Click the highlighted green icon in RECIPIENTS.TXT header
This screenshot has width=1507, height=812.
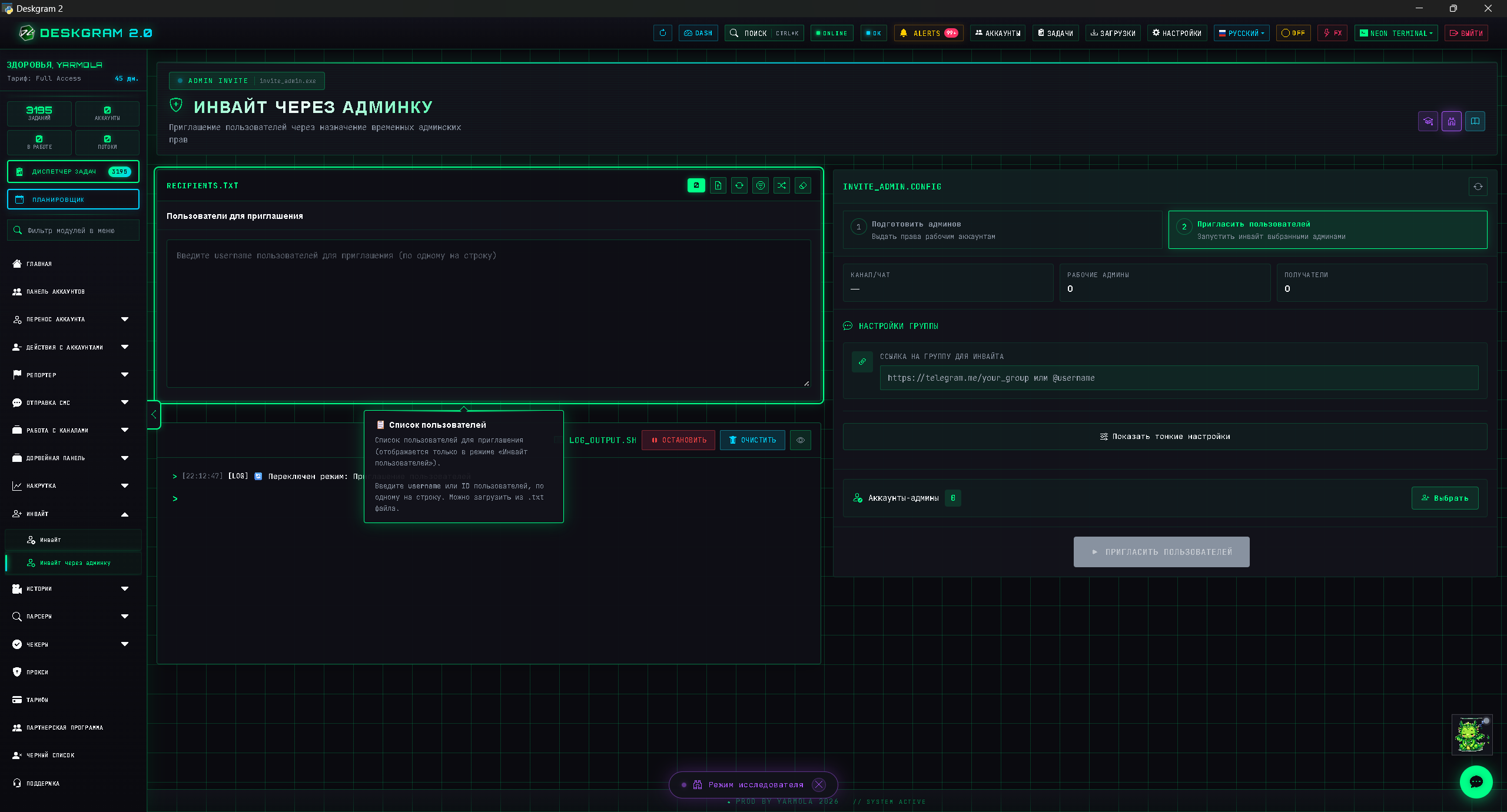tap(696, 185)
